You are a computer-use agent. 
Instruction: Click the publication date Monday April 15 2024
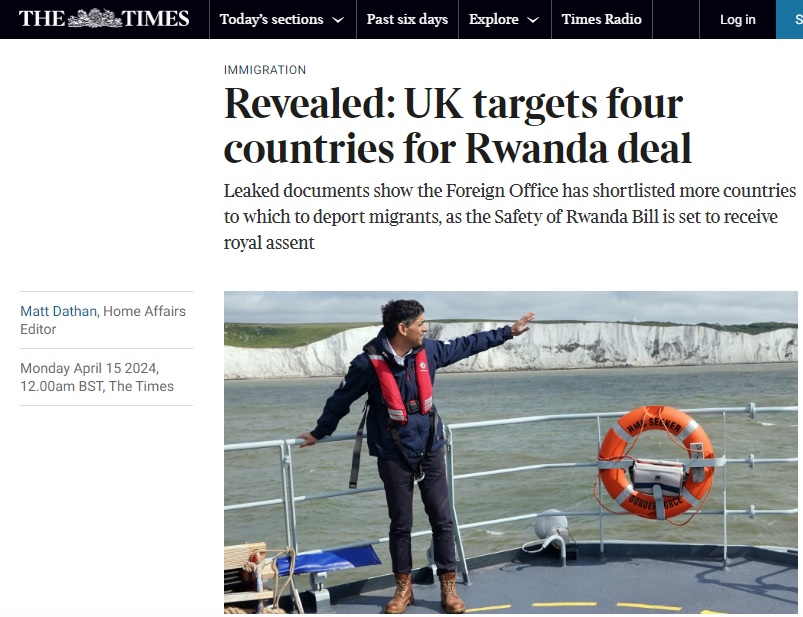[89, 368]
